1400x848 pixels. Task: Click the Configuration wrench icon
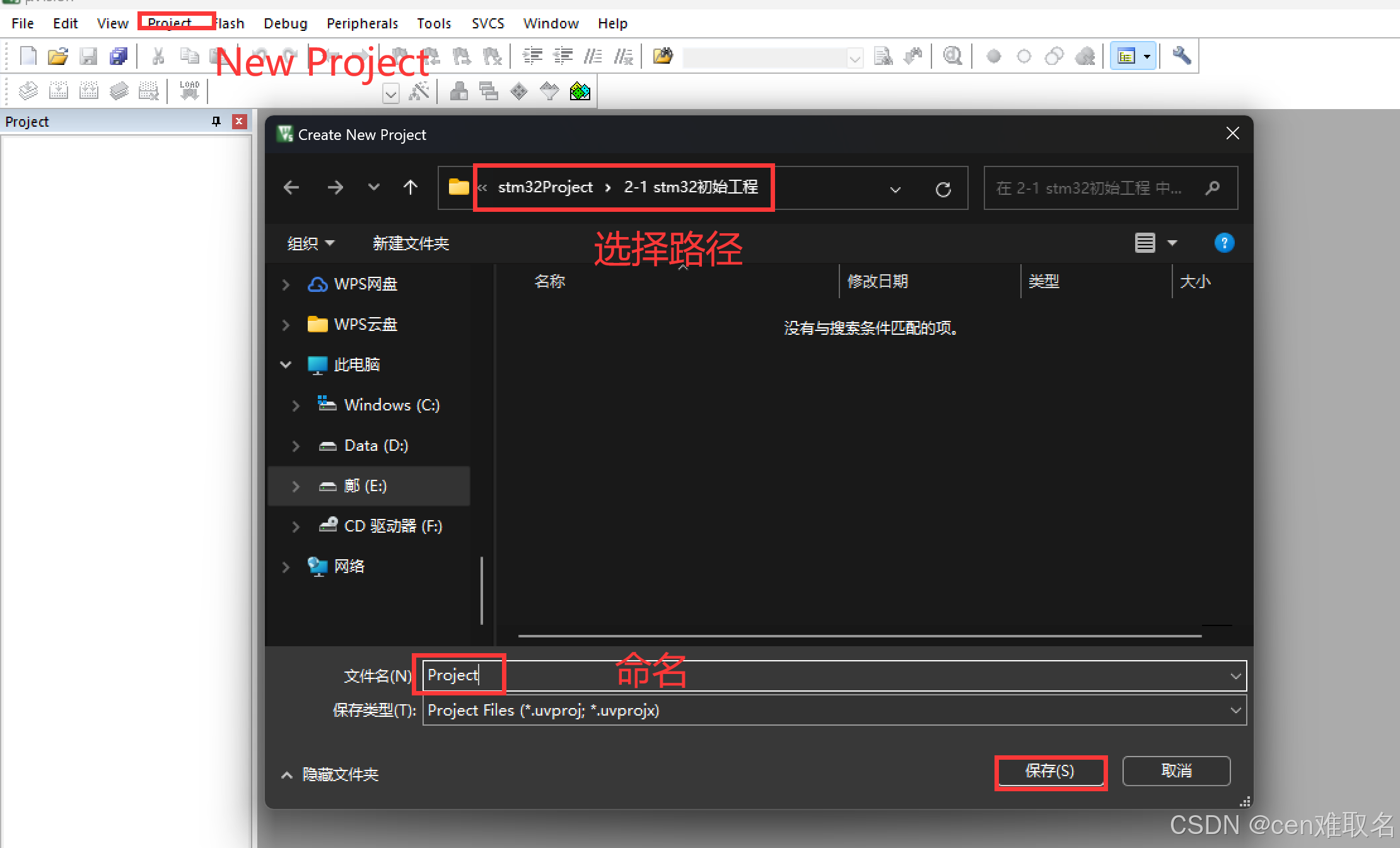(1181, 56)
